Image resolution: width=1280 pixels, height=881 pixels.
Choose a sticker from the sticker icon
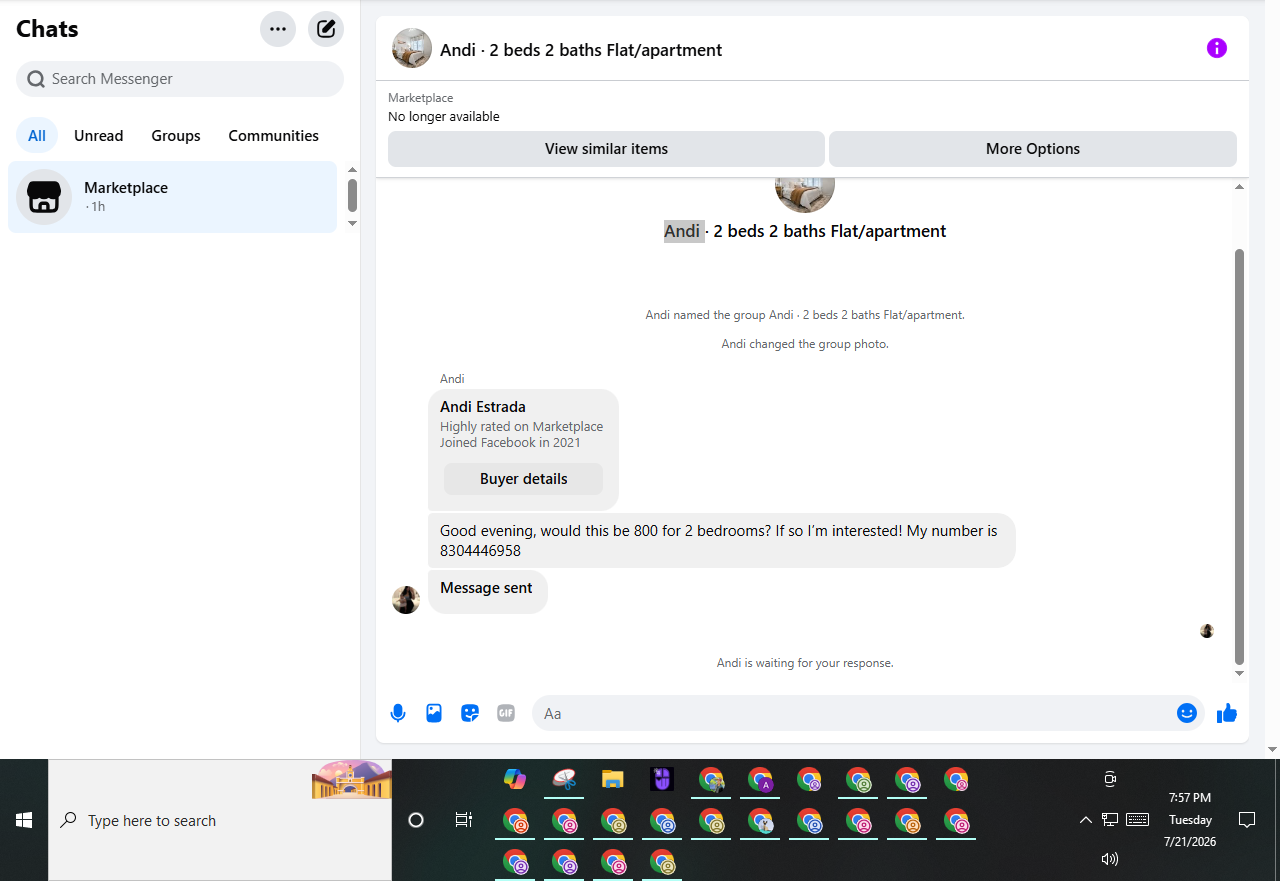[470, 713]
